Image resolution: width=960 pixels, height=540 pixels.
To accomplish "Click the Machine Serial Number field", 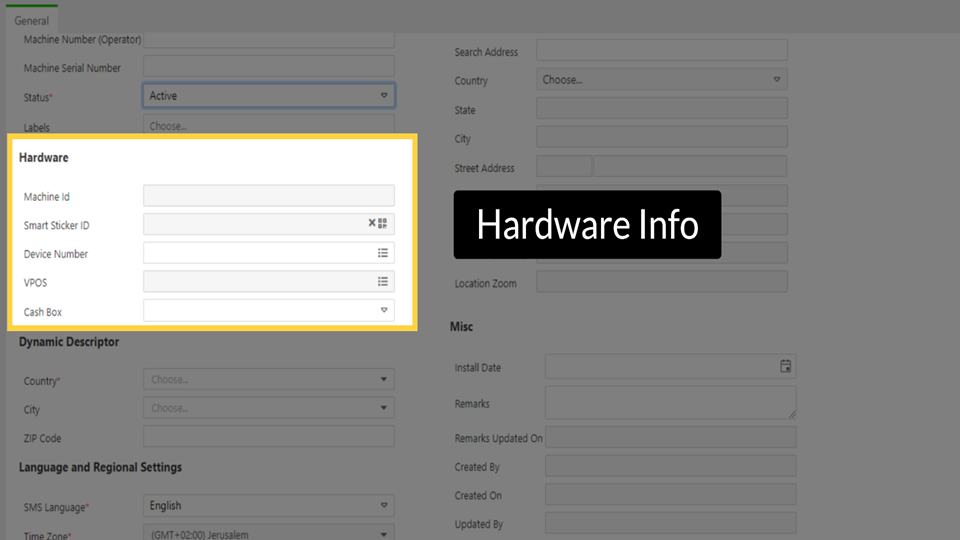I will tap(268, 68).
